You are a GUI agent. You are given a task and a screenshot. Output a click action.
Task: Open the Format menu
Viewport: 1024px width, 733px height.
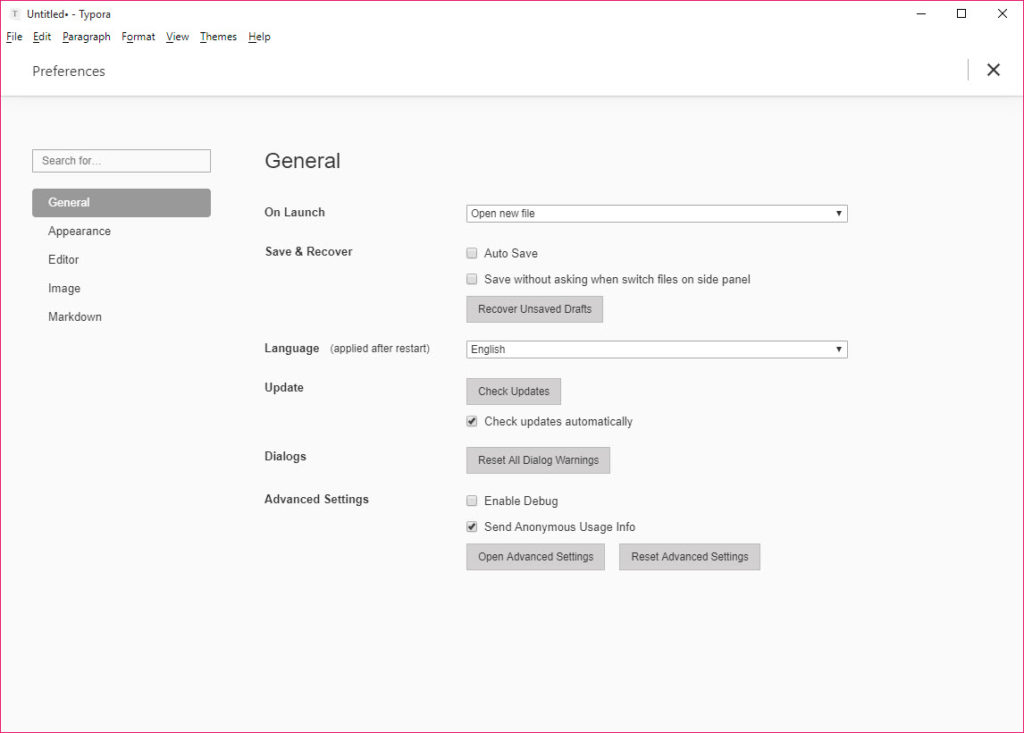tap(138, 37)
